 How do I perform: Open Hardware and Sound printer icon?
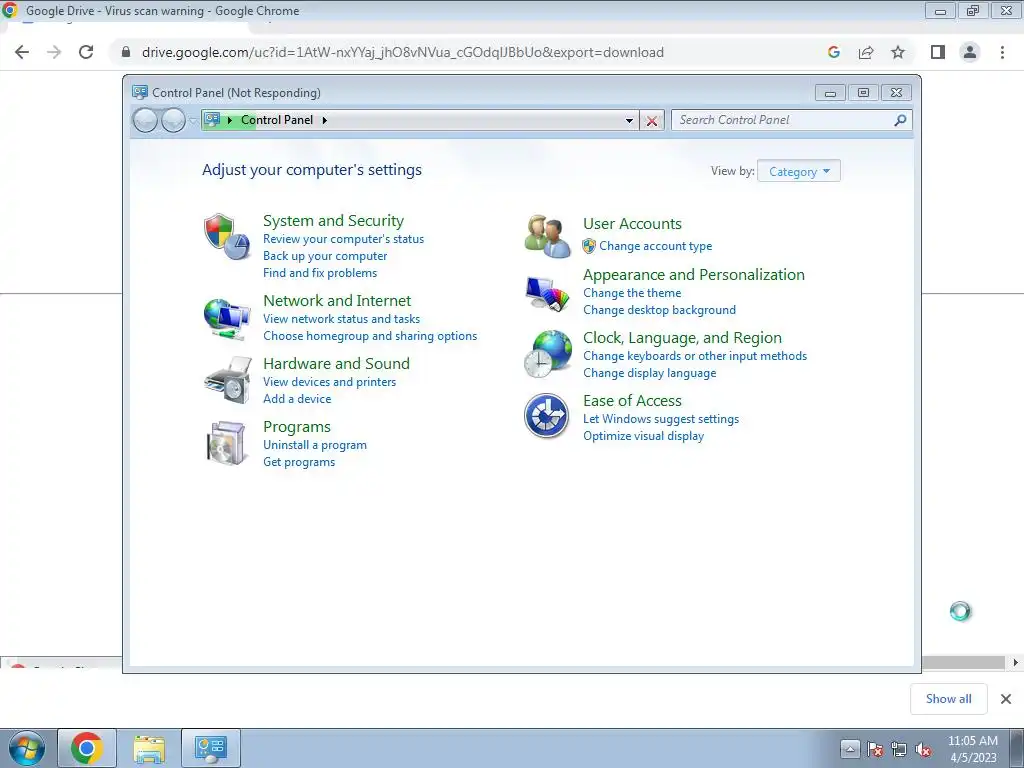[x=227, y=380]
